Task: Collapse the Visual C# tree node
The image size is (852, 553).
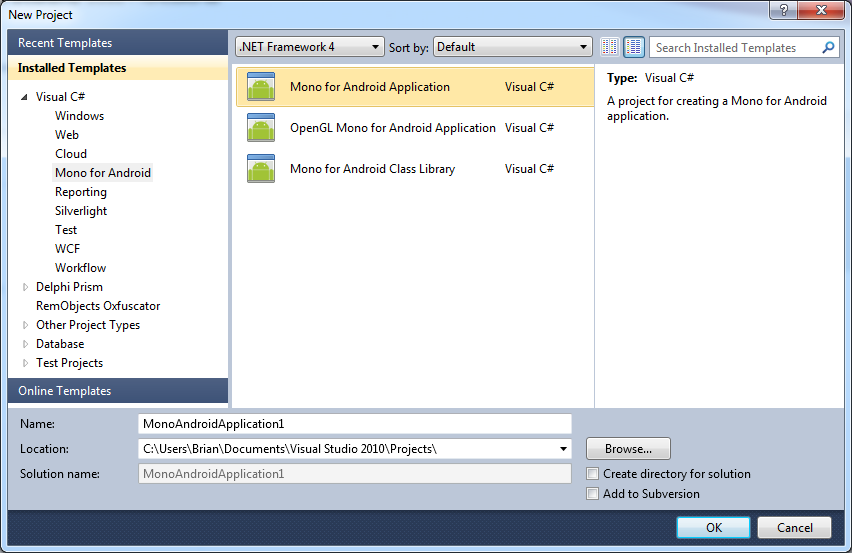Action: tap(24, 97)
